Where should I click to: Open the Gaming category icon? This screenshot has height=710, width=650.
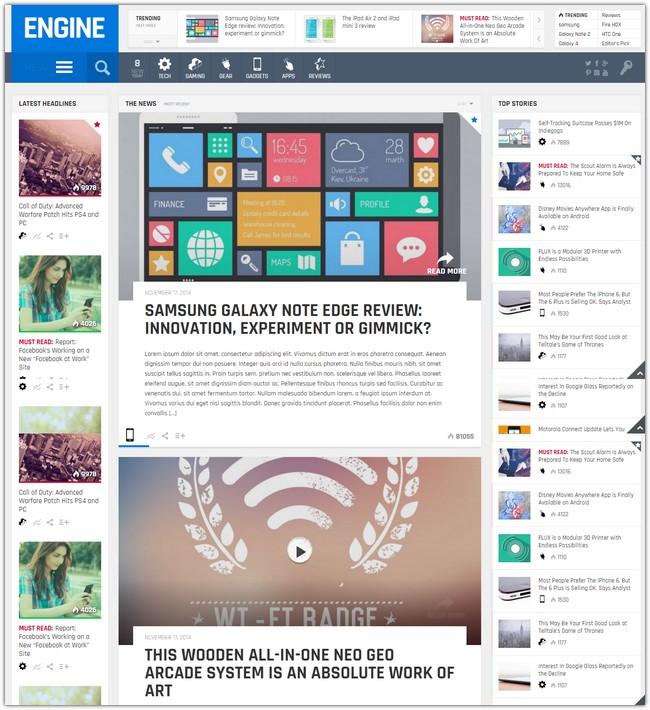195,68
